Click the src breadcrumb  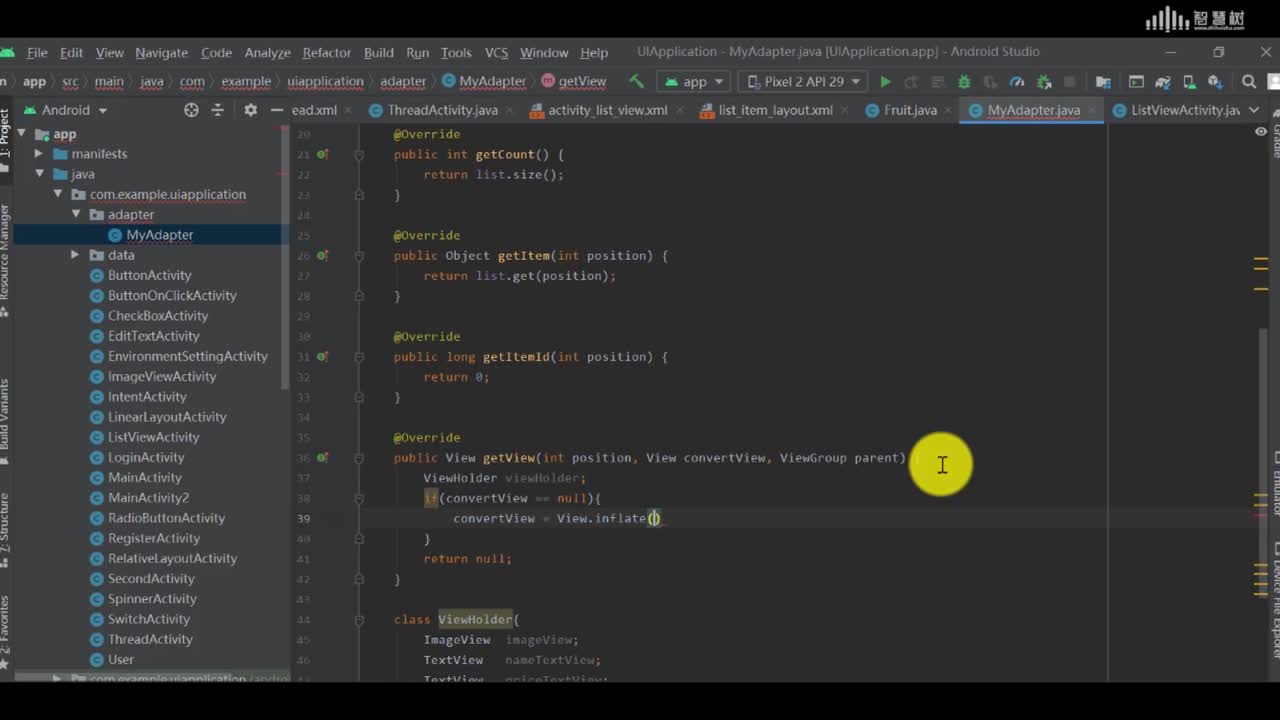(70, 81)
